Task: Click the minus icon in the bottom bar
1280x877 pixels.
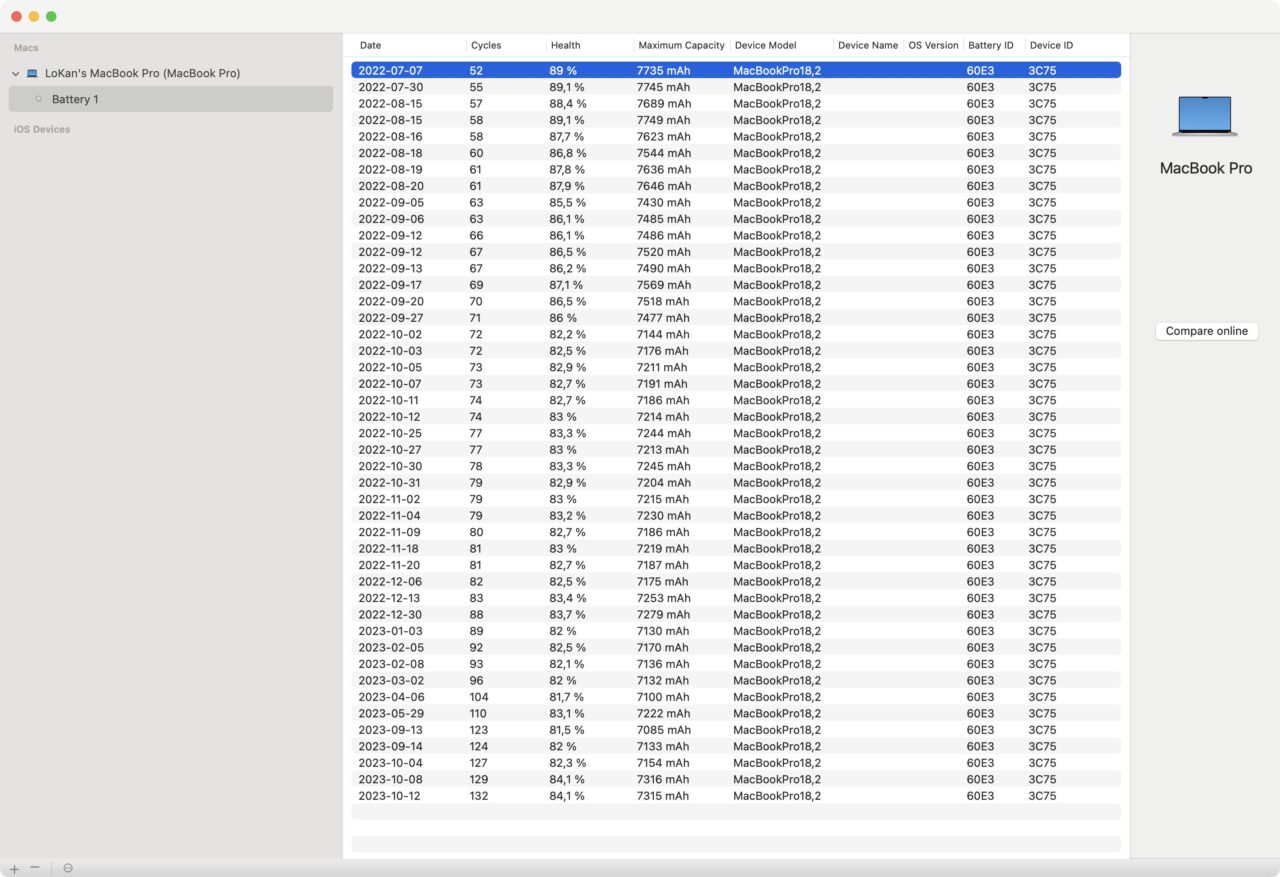Action: click(35, 868)
